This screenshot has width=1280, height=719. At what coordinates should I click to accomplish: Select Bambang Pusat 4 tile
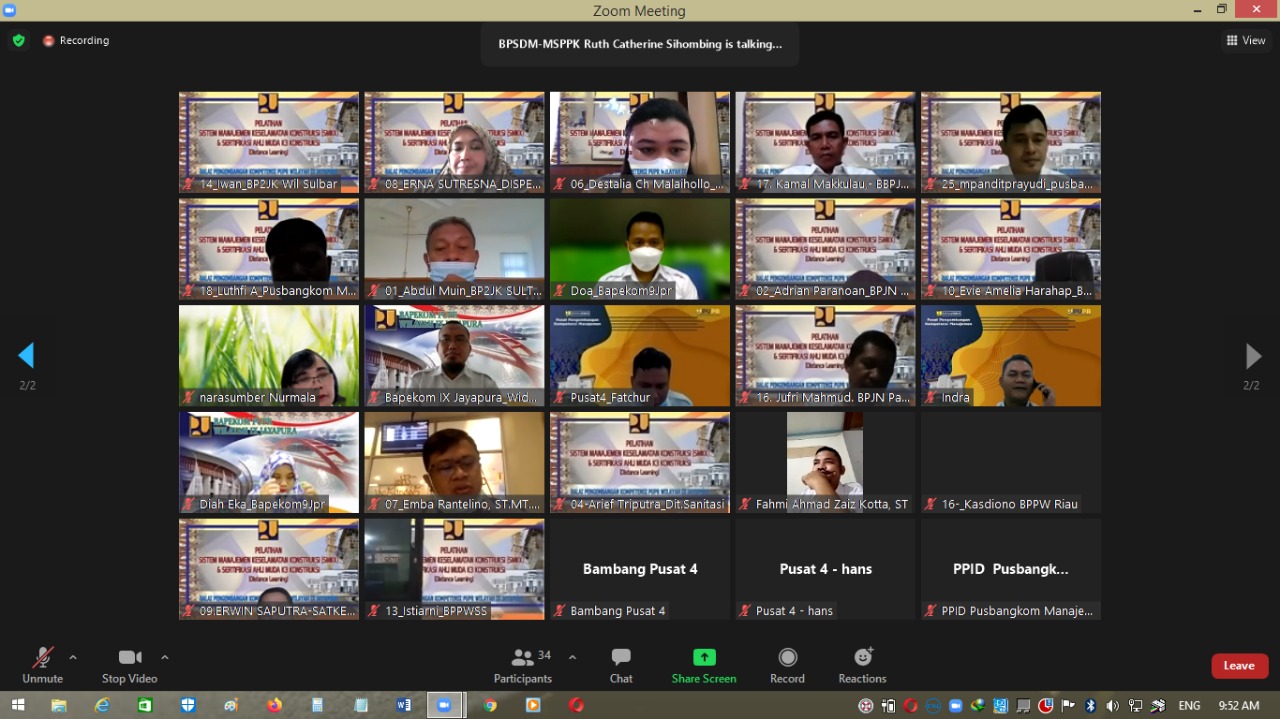[640, 569]
